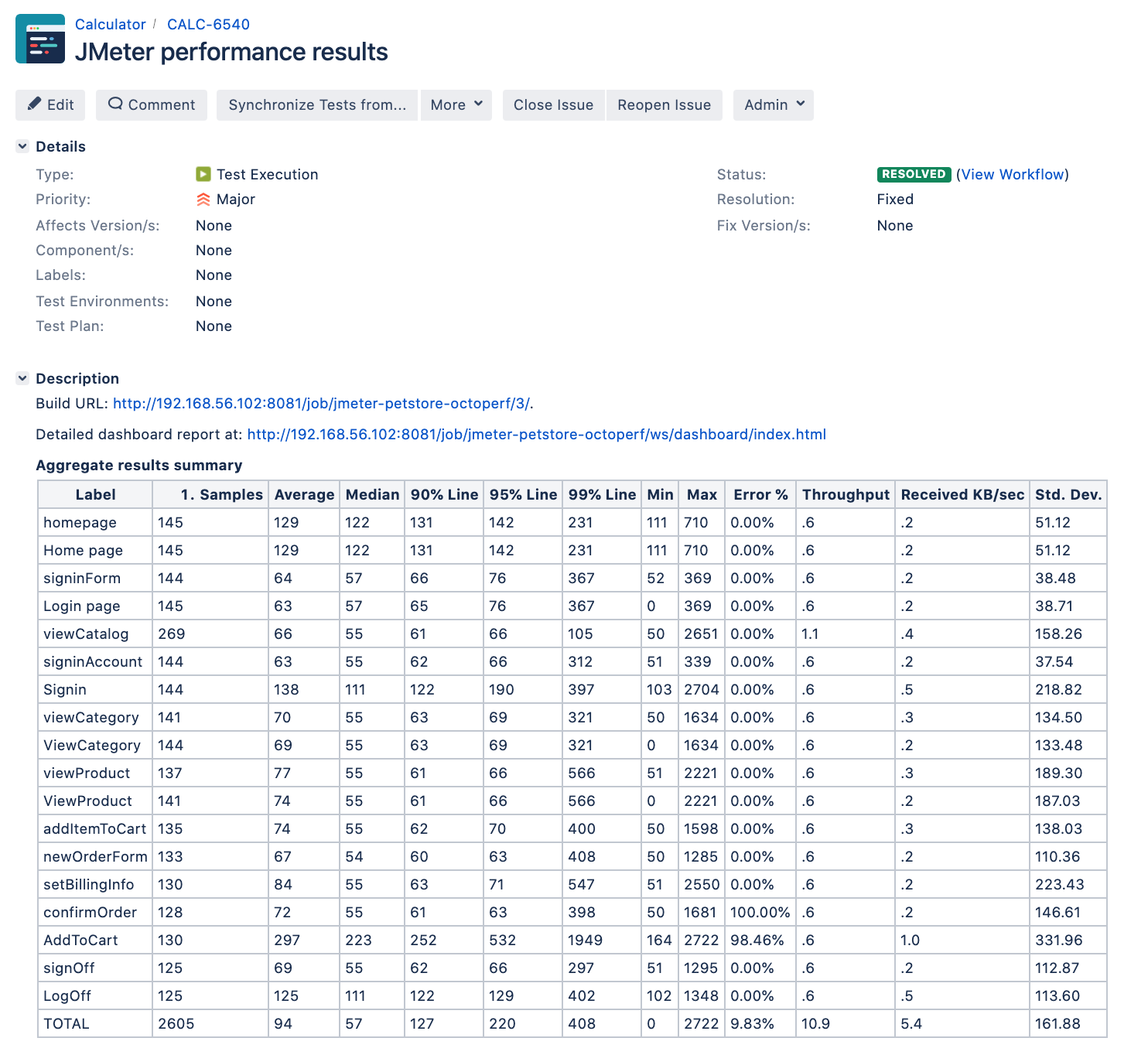
Task: Click Synchronize Tests from... button
Action: (x=317, y=105)
